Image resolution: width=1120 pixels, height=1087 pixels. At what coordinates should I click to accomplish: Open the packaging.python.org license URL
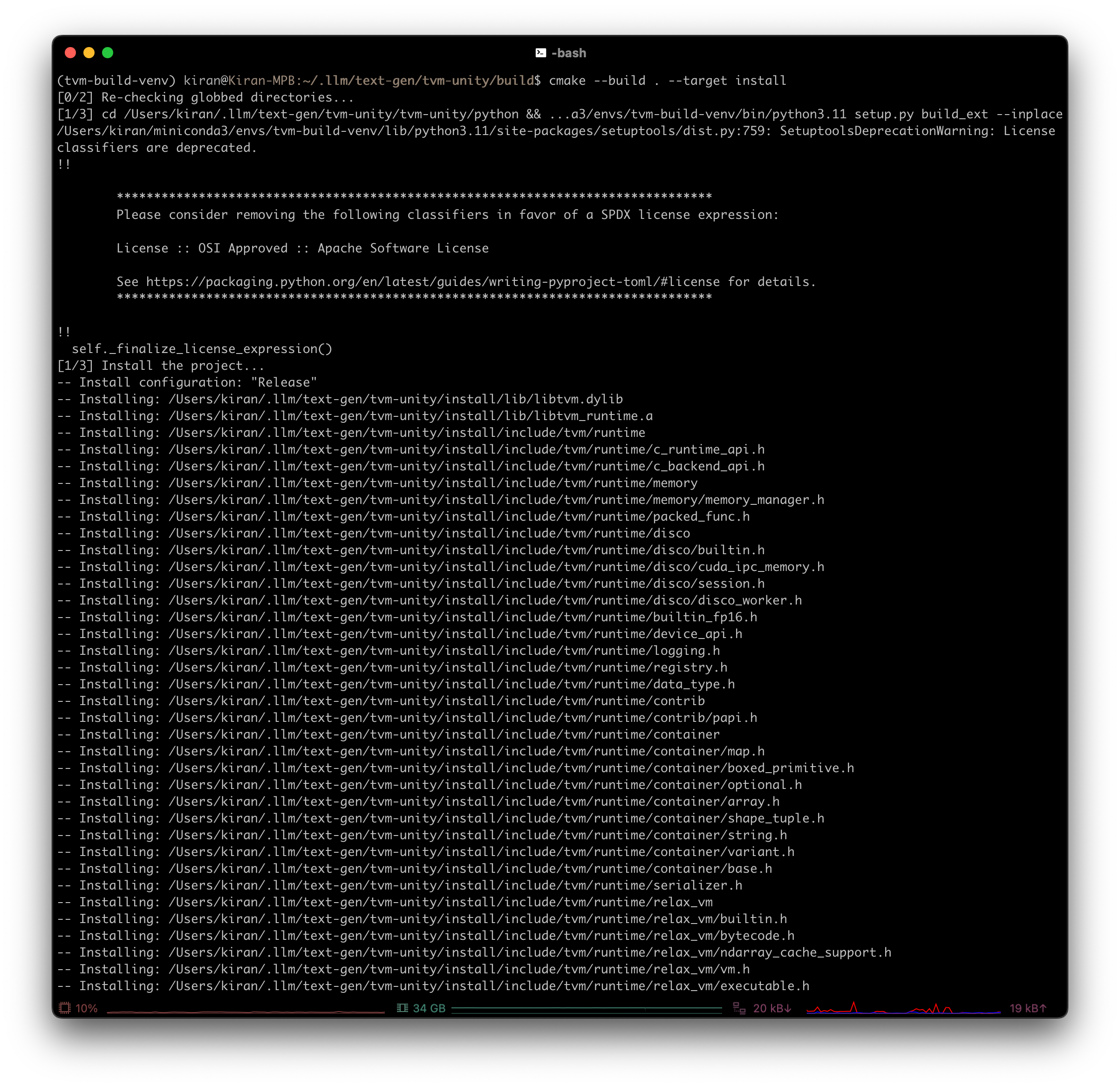tap(432, 282)
